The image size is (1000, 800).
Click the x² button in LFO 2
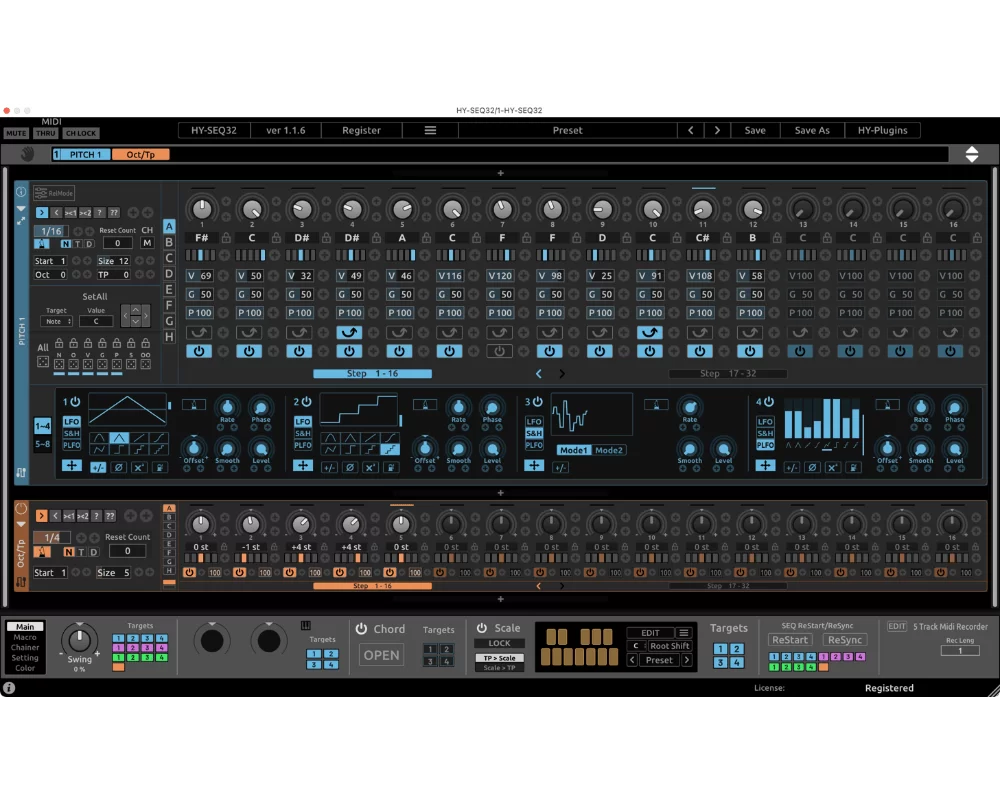[x=370, y=467]
